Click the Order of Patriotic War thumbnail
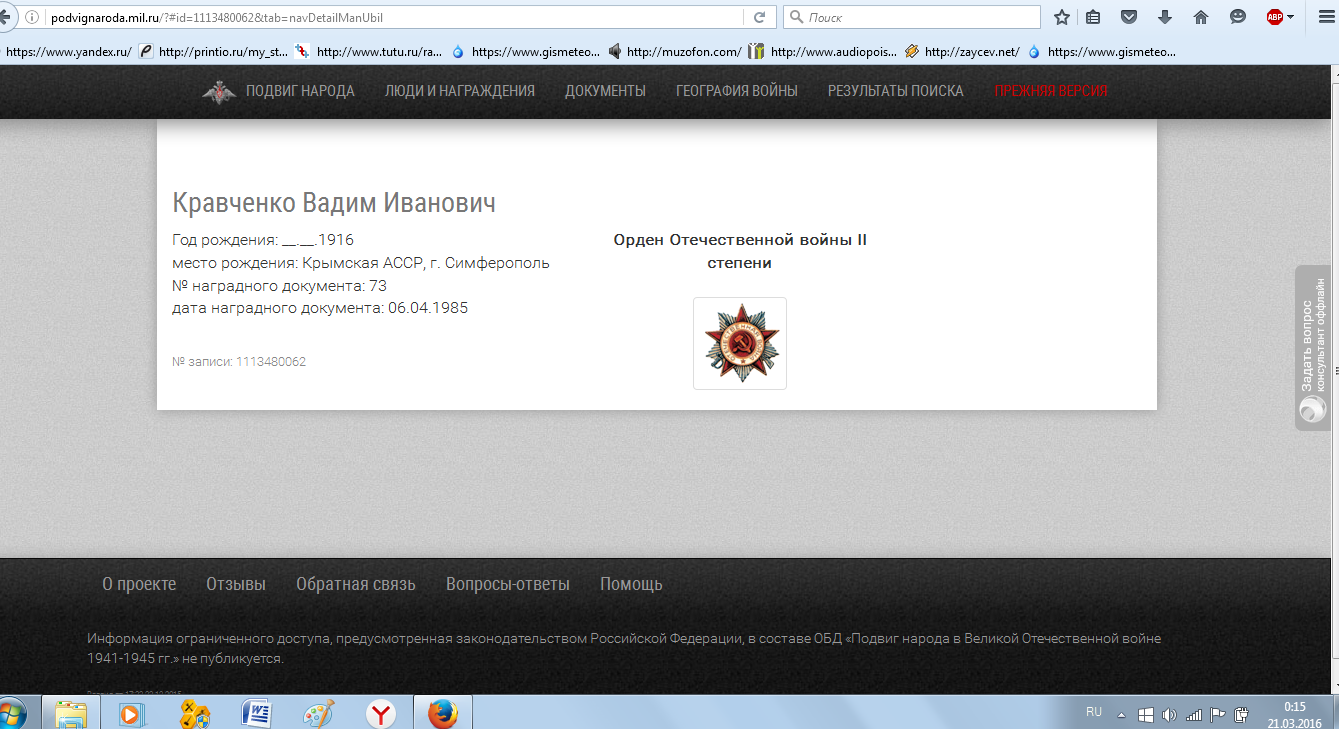The width and height of the screenshot is (1339, 729). (739, 343)
